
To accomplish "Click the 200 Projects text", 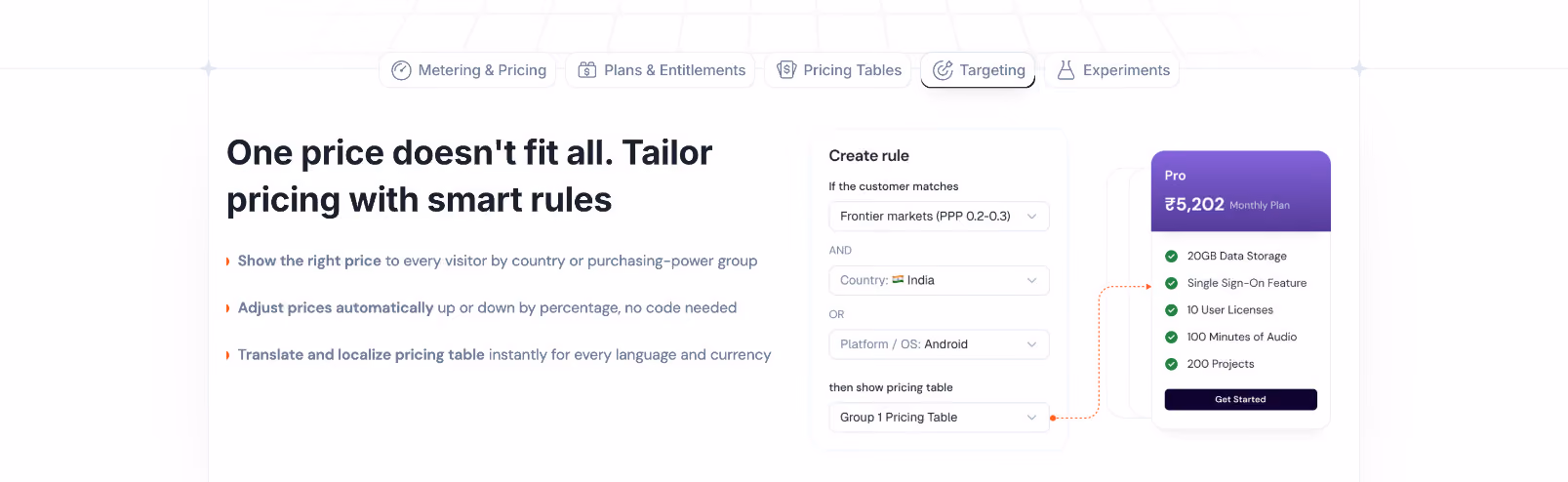I will (1220, 365).
